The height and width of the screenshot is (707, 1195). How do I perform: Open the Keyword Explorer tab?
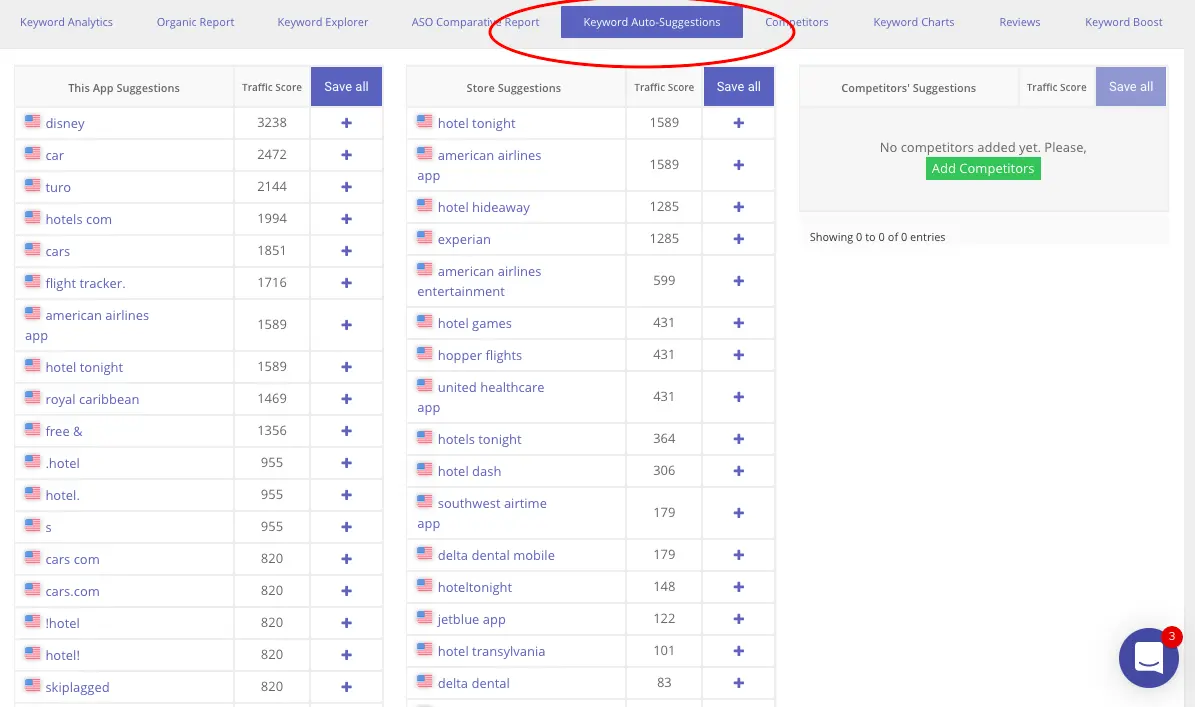point(322,22)
